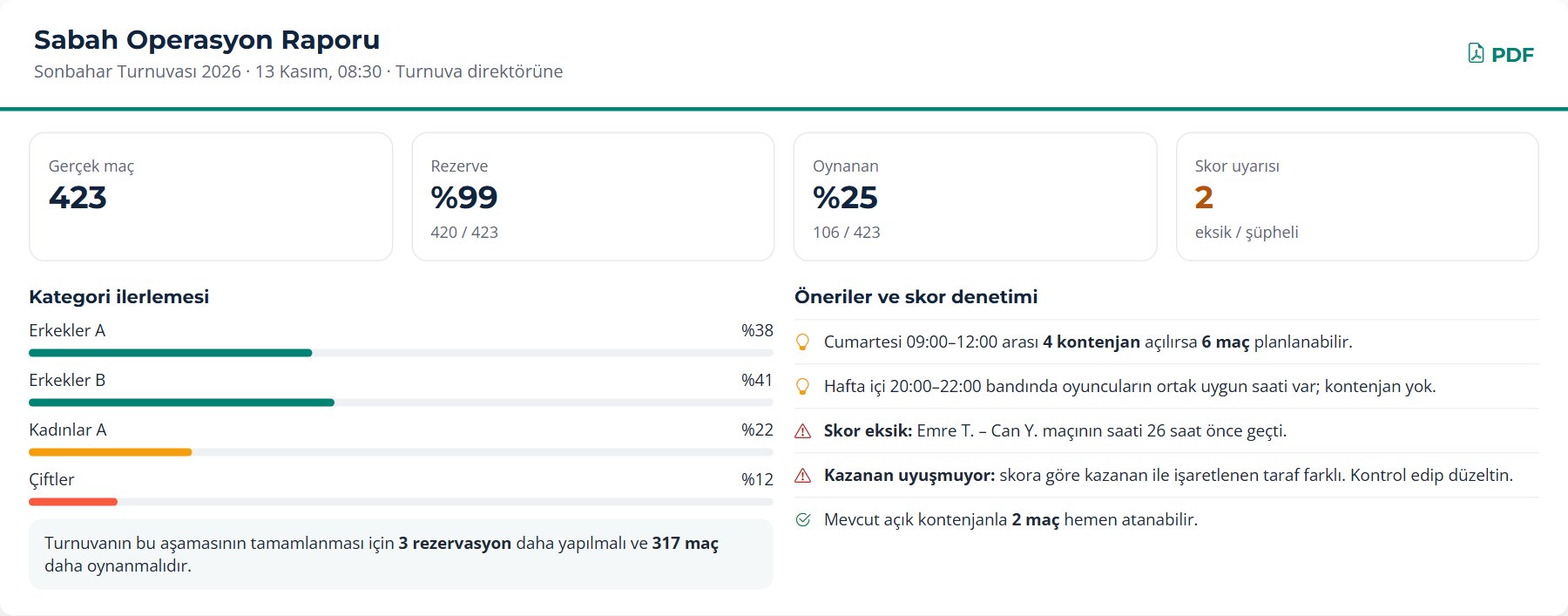Click the %12 value
The width and height of the screenshot is (1568, 616).
(757, 480)
